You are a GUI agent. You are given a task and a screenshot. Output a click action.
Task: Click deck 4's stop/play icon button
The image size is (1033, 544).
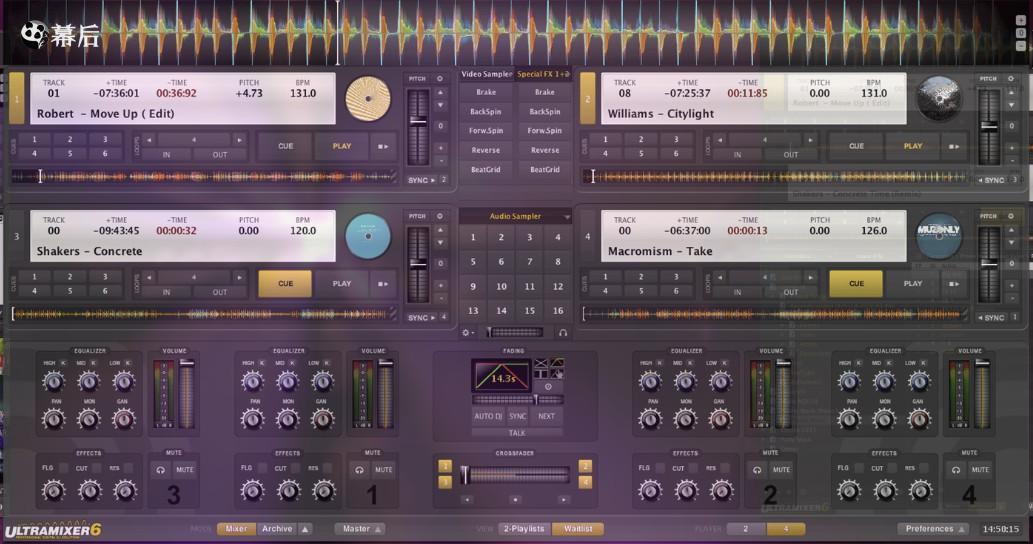click(x=953, y=284)
